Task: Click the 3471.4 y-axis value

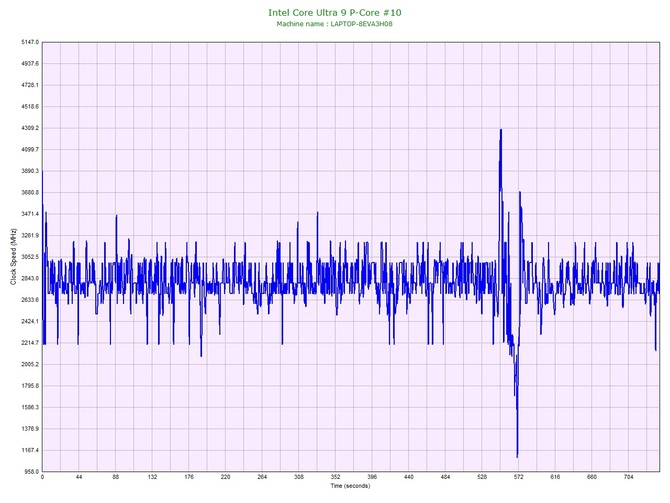Action: coord(30,214)
